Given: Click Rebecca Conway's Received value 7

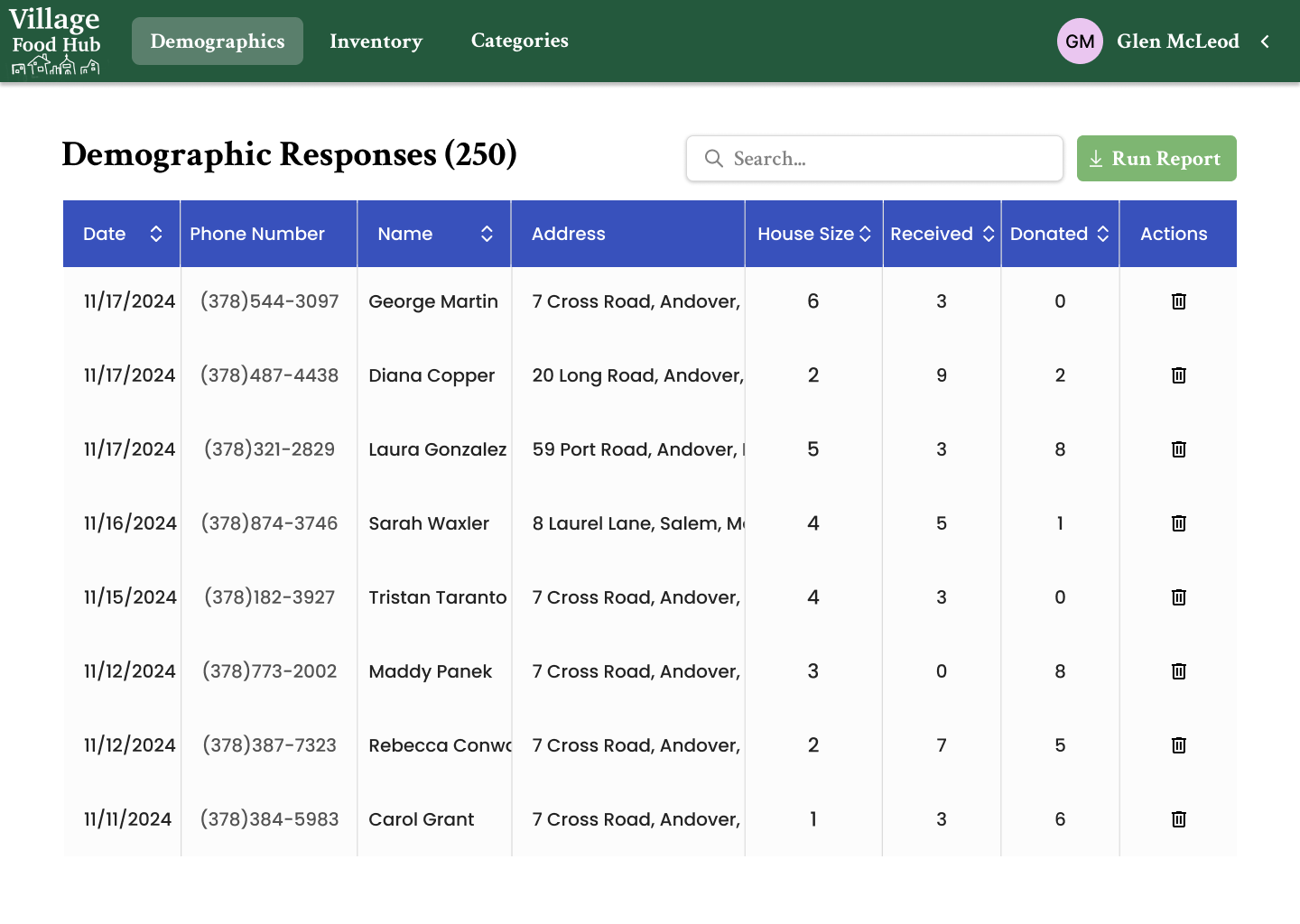Looking at the screenshot, I should [942, 745].
